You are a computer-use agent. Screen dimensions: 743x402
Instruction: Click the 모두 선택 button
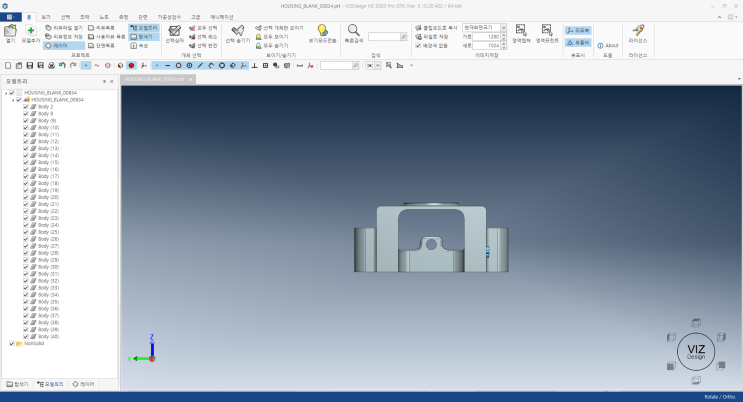click(x=203, y=27)
